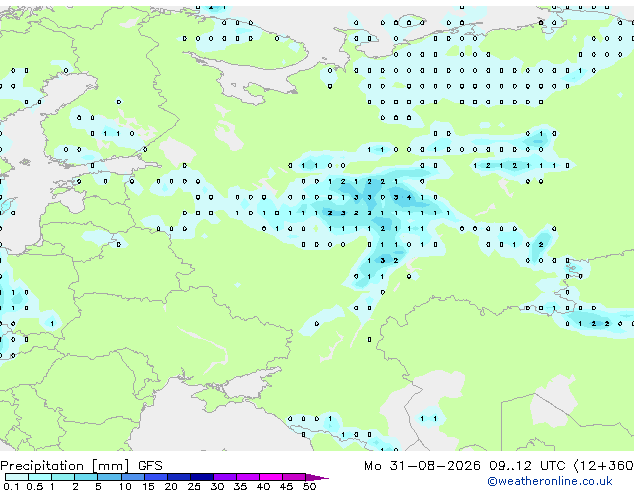
Task: Select the 30–35 mm purple legend swatch
Action: point(225,477)
